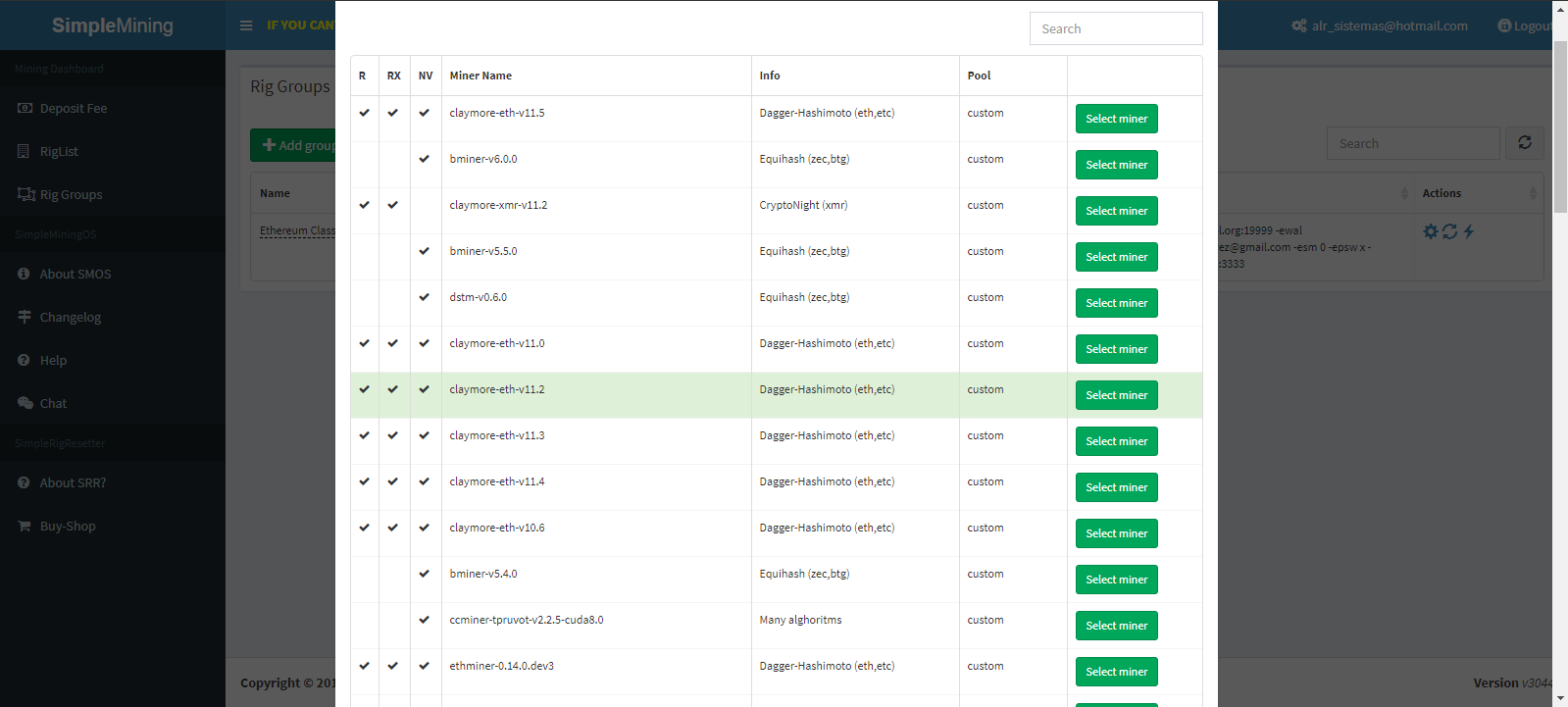Screen dimensions: 1568x707
Task: Select miner claymore-xmr-v11.2
Action: tap(1116, 211)
